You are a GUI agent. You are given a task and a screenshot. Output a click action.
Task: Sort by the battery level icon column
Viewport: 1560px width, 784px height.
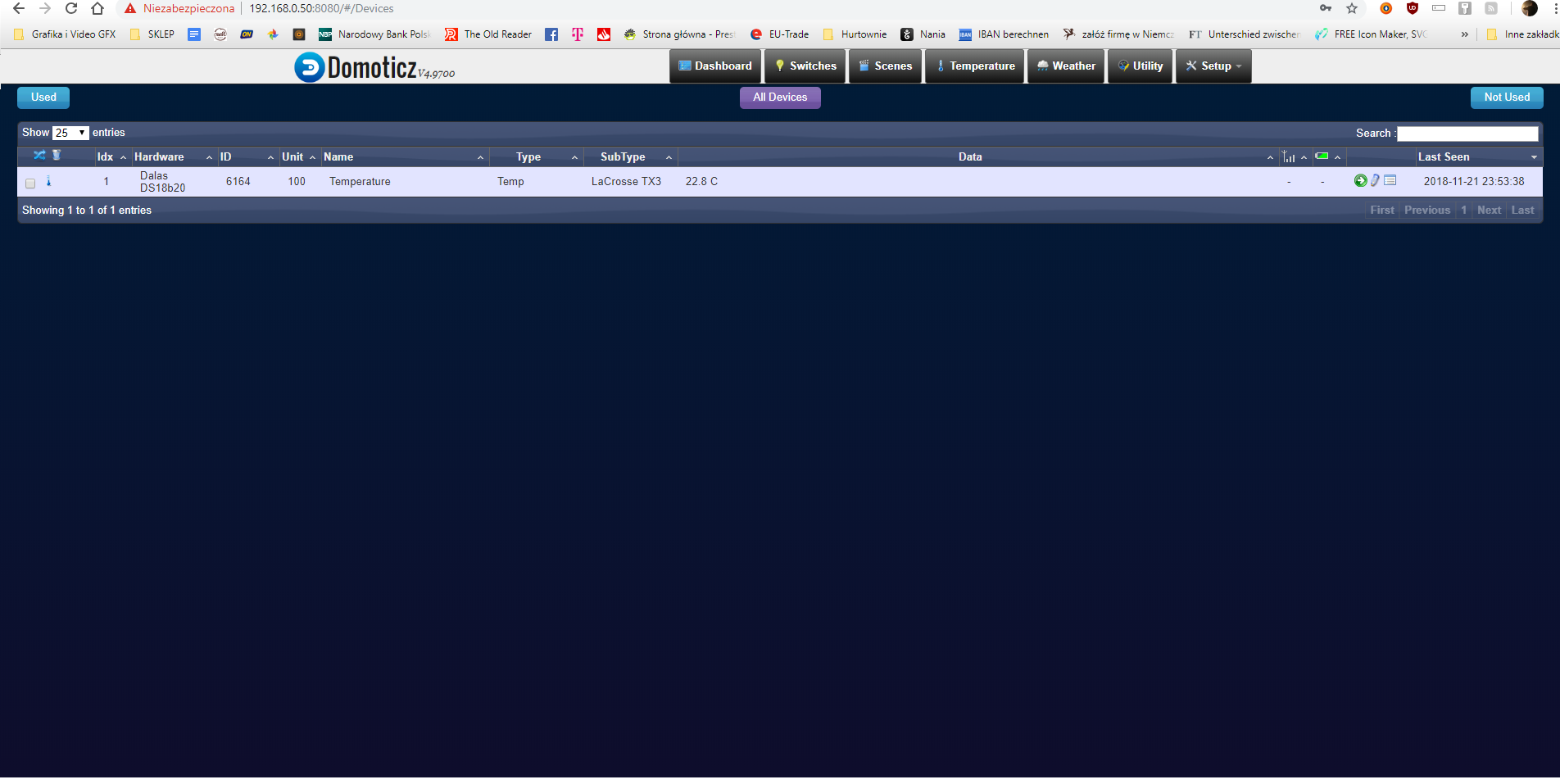coord(1322,156)
